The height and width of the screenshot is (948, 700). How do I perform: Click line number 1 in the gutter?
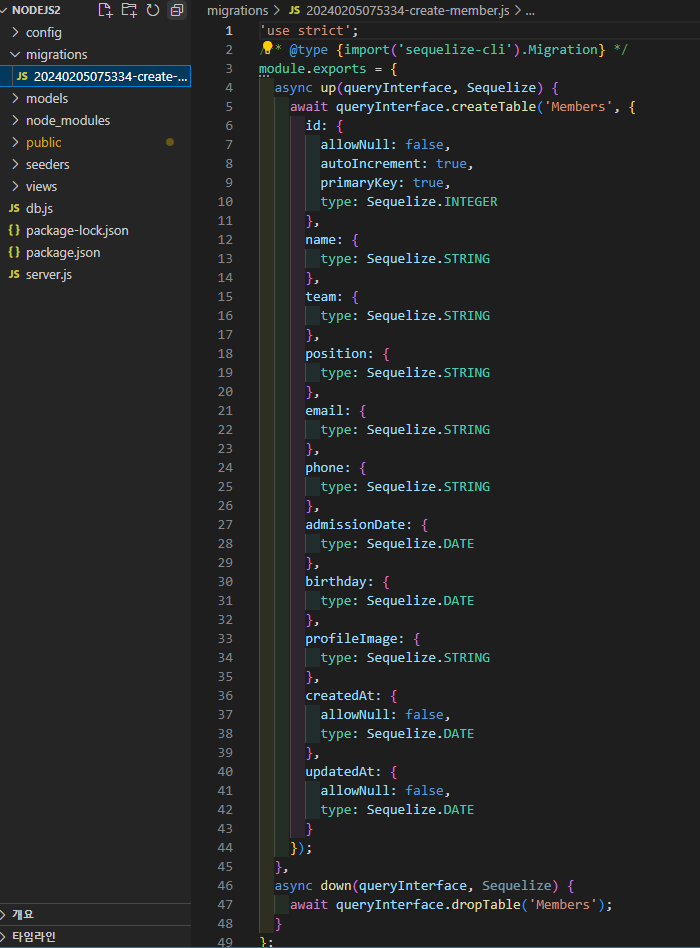click(x=229, y=30)
